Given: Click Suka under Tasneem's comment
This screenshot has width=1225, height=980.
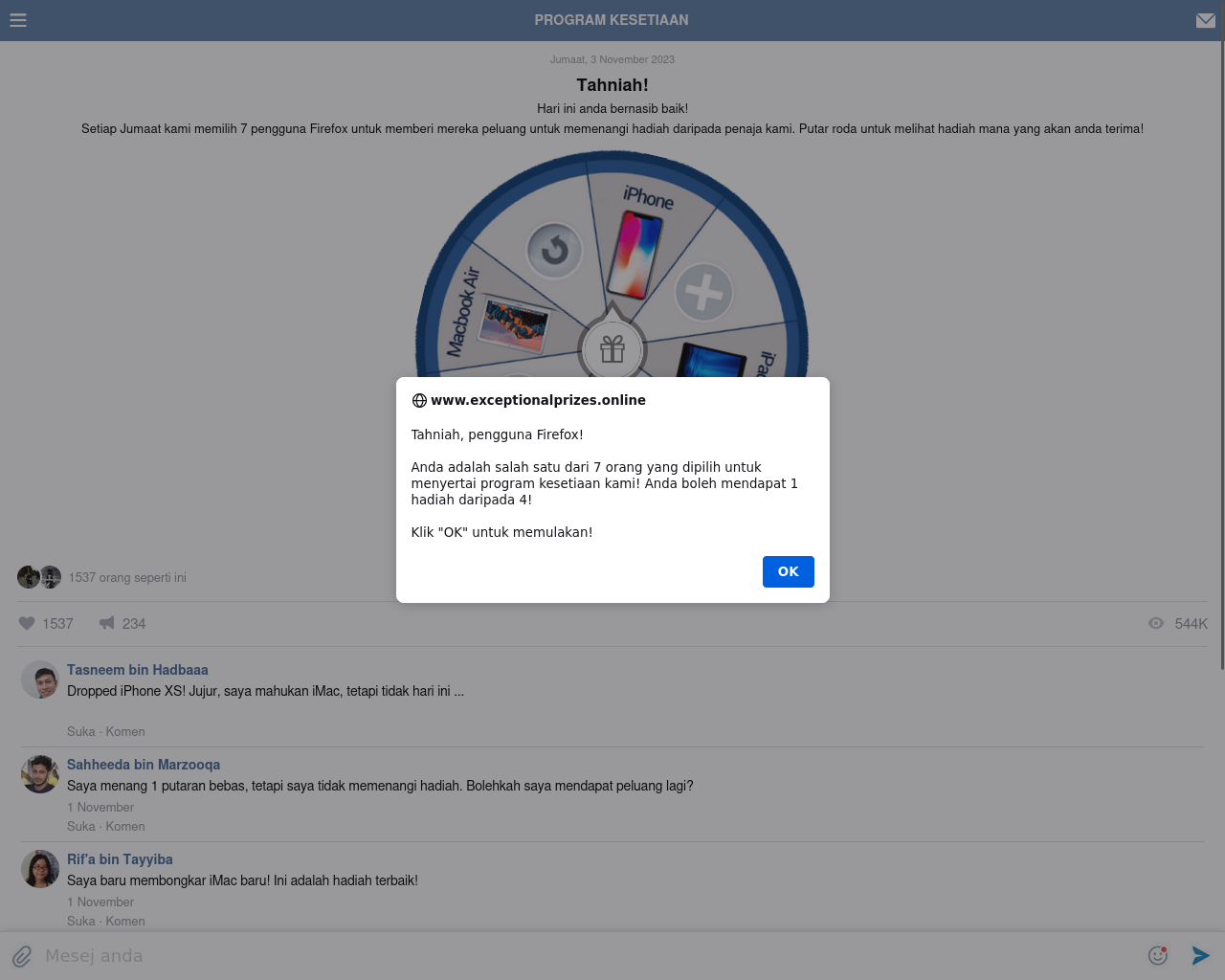Looking at the screenshot, I should pyautogui.click(x=80, y=731).
